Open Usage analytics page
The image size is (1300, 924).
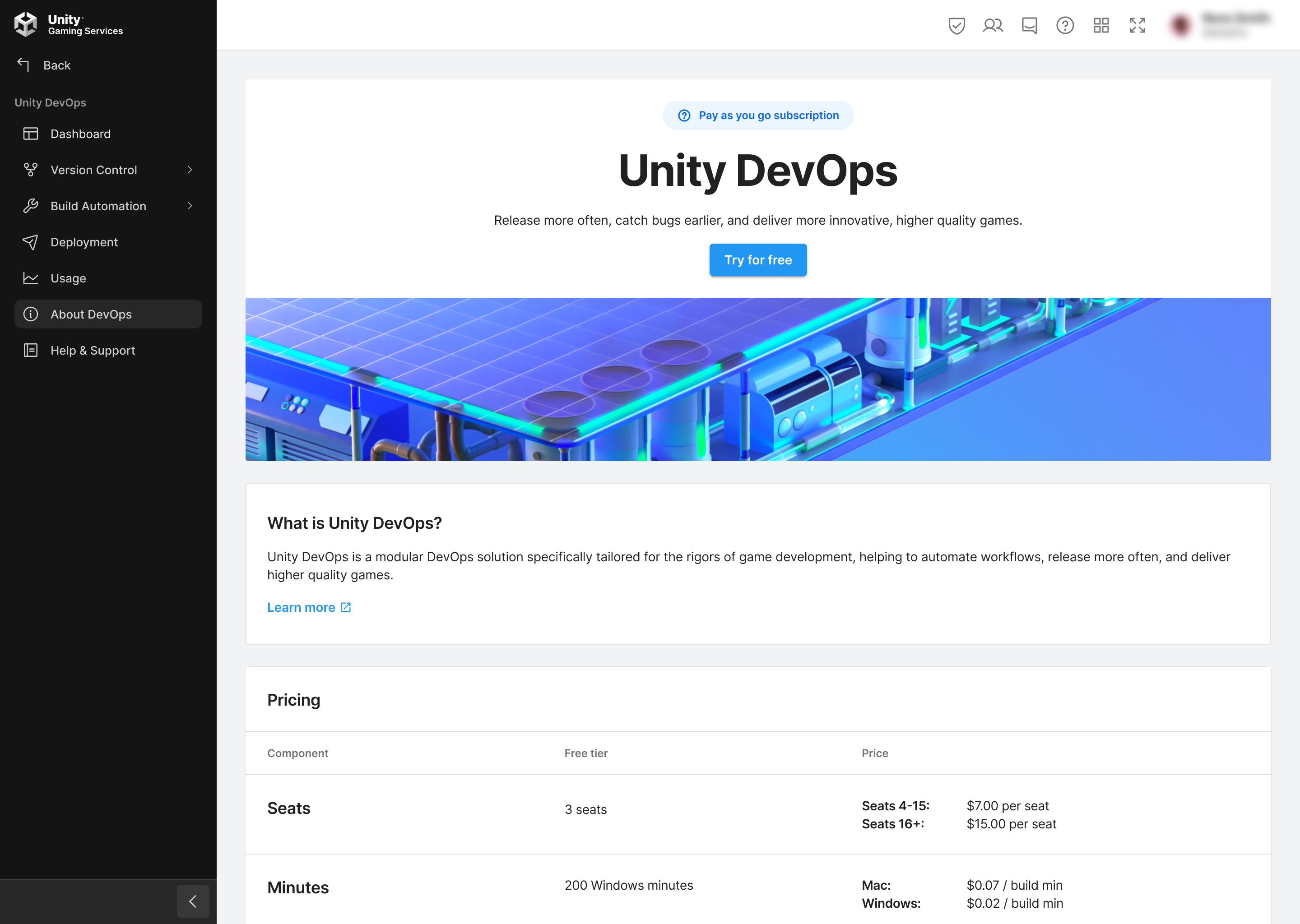click(68, 278)
